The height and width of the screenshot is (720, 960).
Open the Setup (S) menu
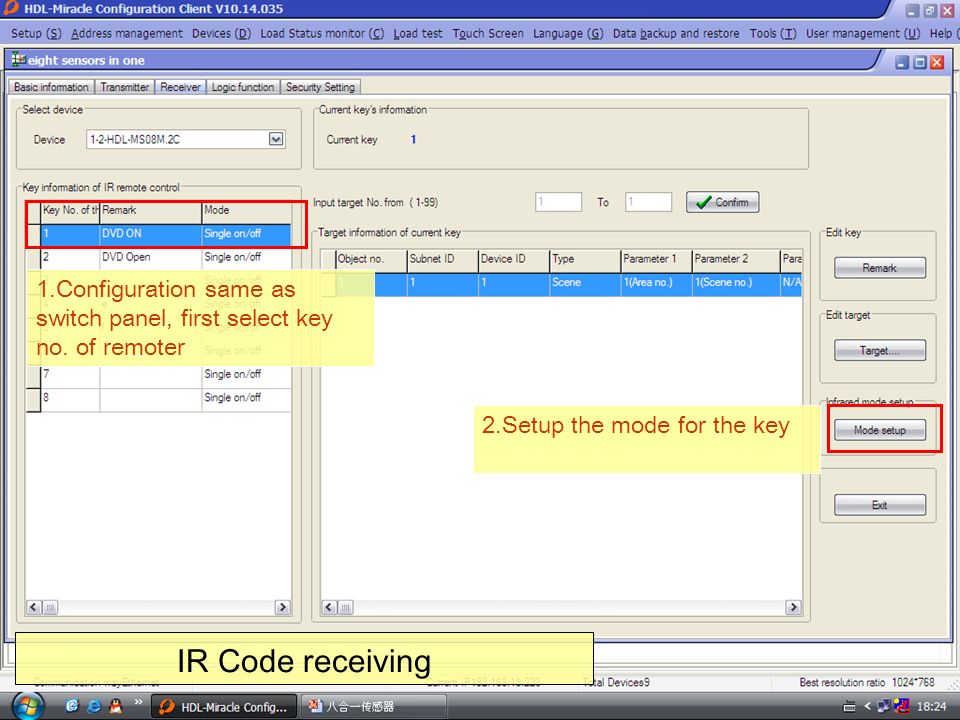(36, 34)
